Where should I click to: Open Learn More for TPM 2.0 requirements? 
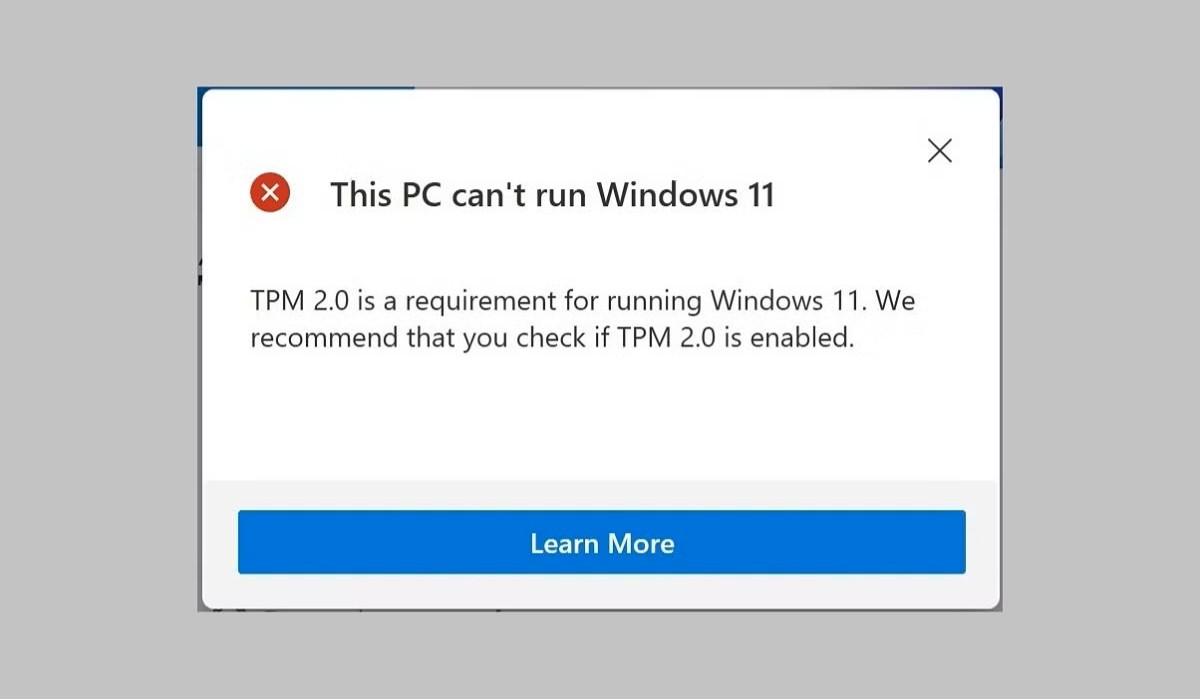(601, 543)
